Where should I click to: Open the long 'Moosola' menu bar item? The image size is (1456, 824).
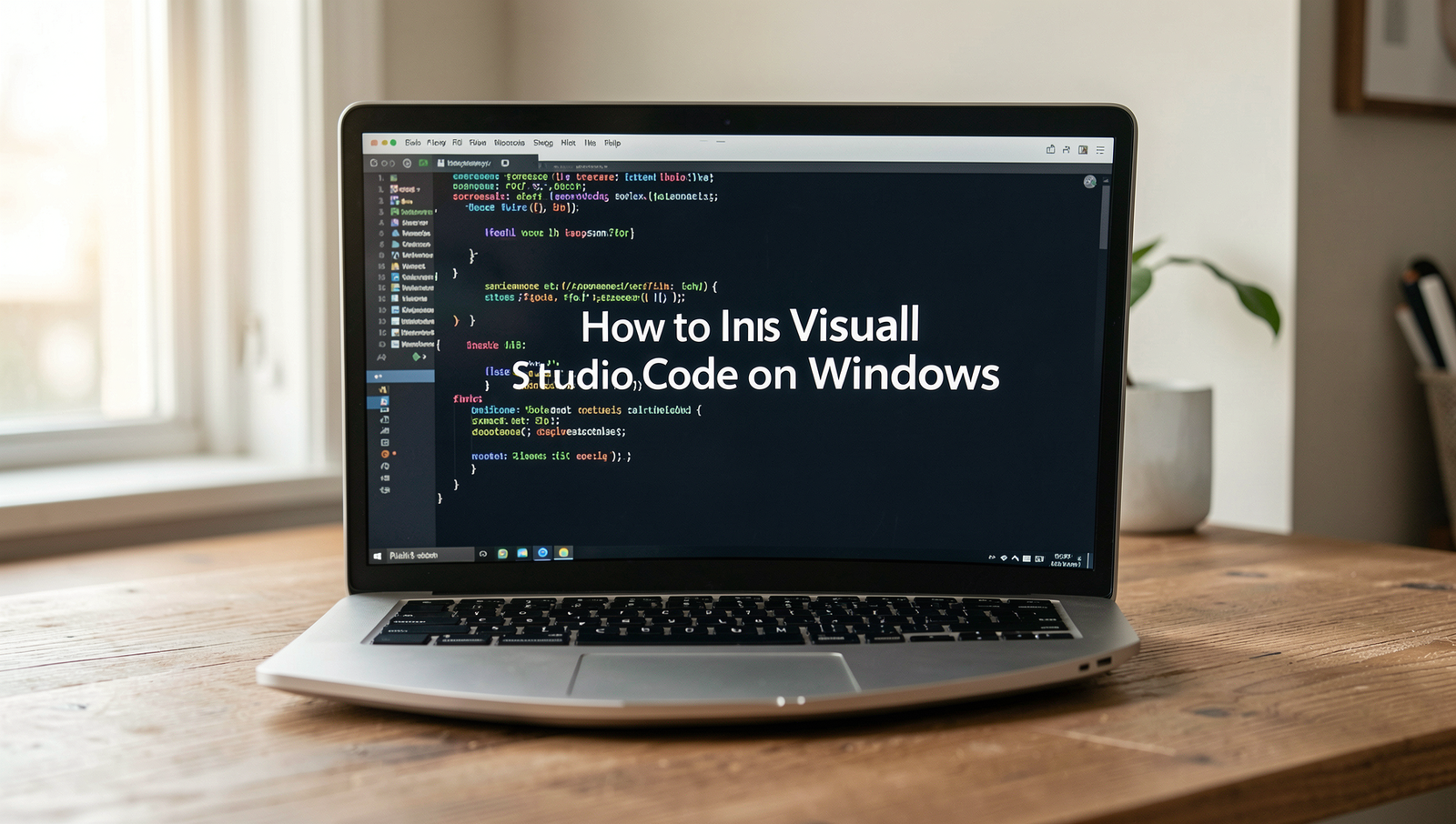510,143
